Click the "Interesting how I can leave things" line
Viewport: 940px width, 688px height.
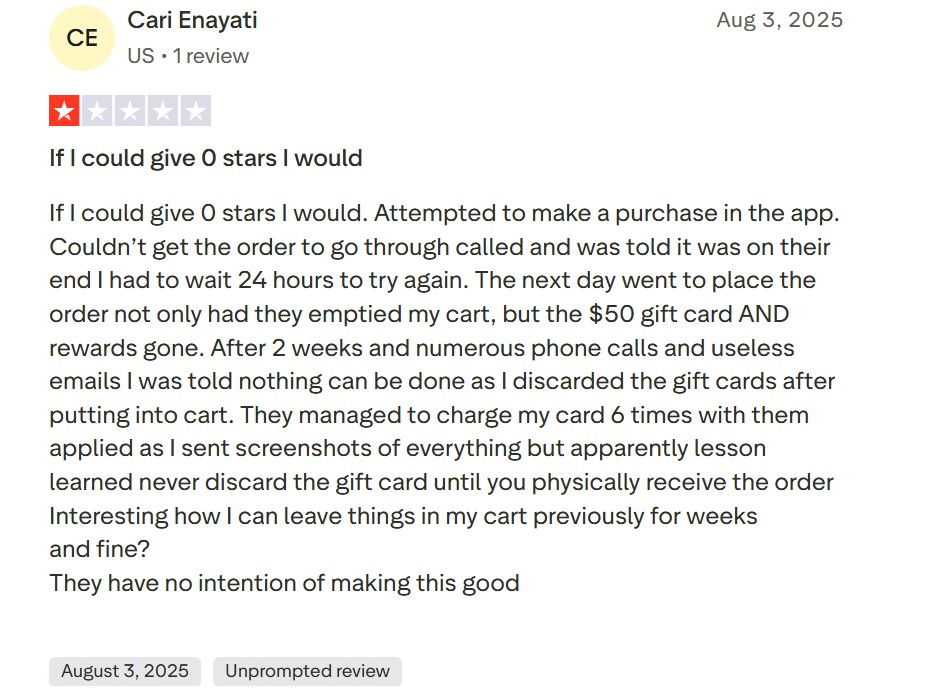[x=403, y=516]
